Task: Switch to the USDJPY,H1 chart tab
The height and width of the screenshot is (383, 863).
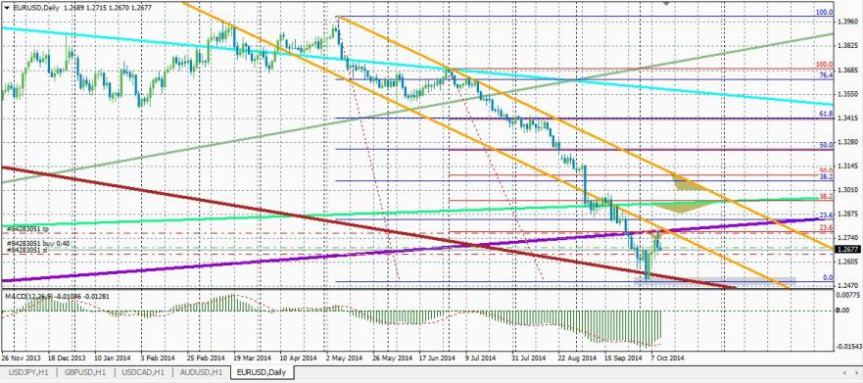Action: tap(28, 373)
